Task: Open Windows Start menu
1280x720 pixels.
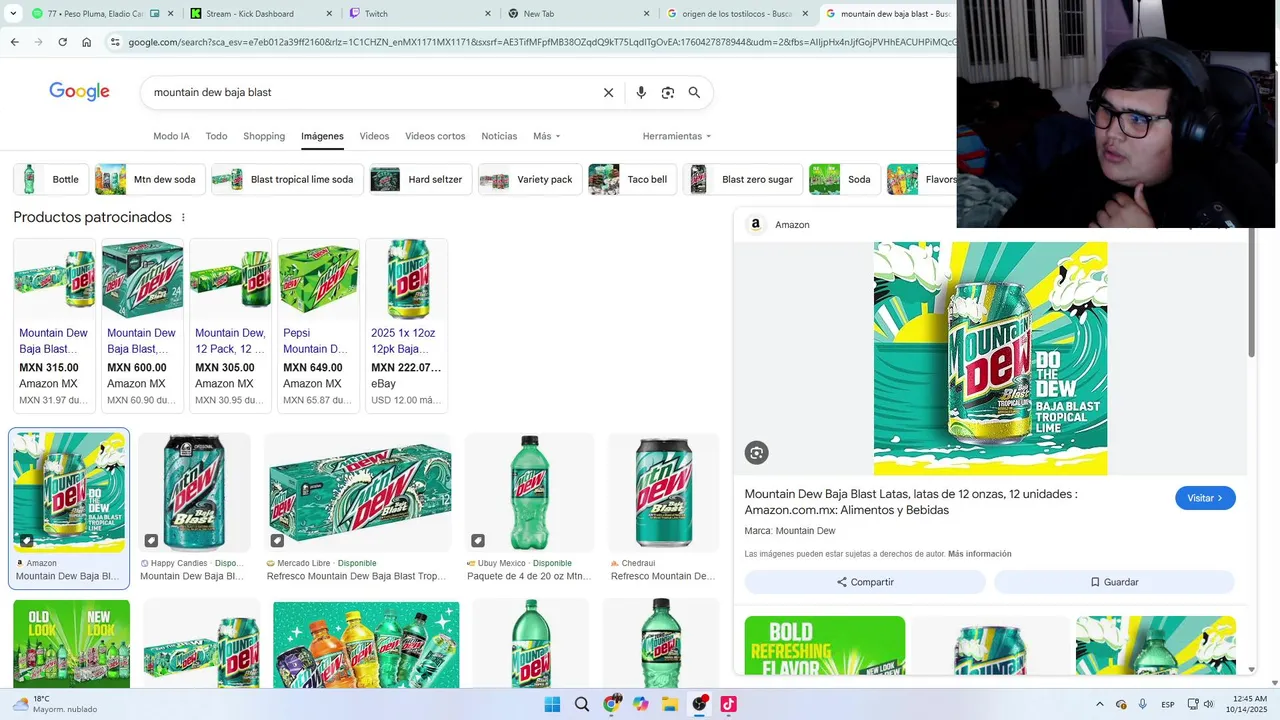Action: (552, 704)
